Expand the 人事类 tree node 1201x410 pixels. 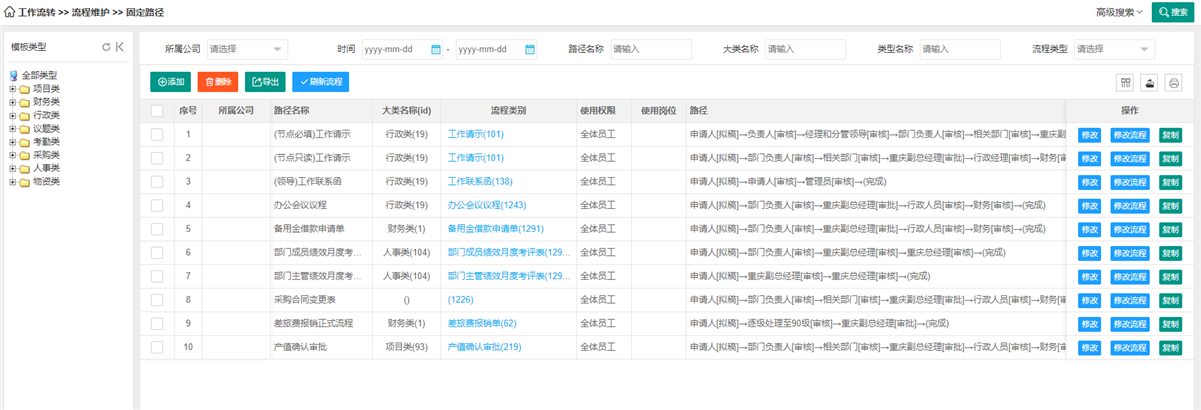[12, 168]
